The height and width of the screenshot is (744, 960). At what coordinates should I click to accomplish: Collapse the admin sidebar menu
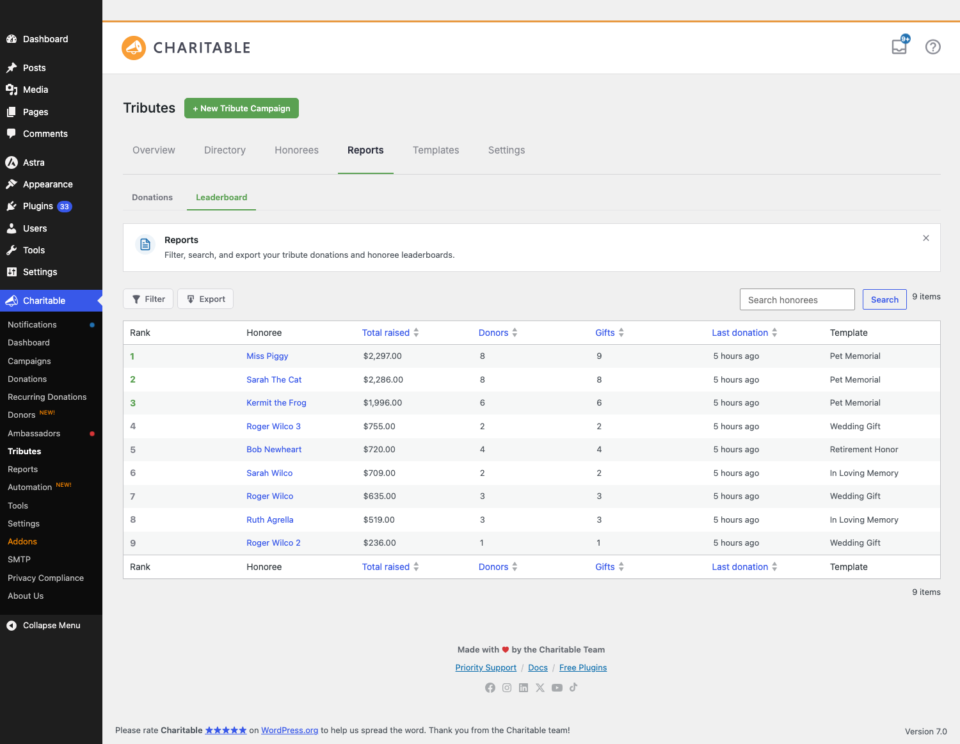click(51, 625)
